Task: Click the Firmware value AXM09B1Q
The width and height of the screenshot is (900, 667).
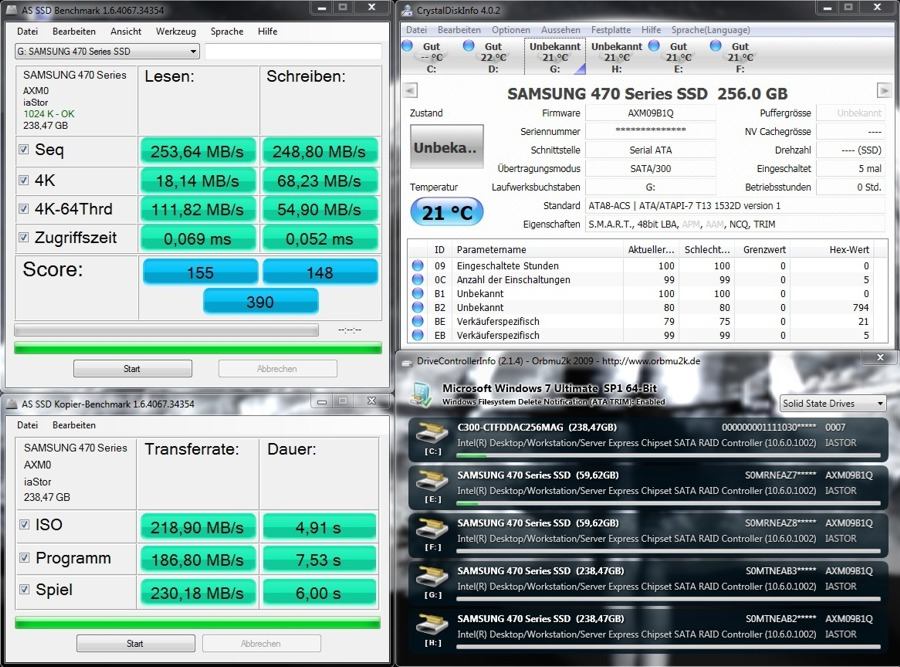Action: coord(650,113)
